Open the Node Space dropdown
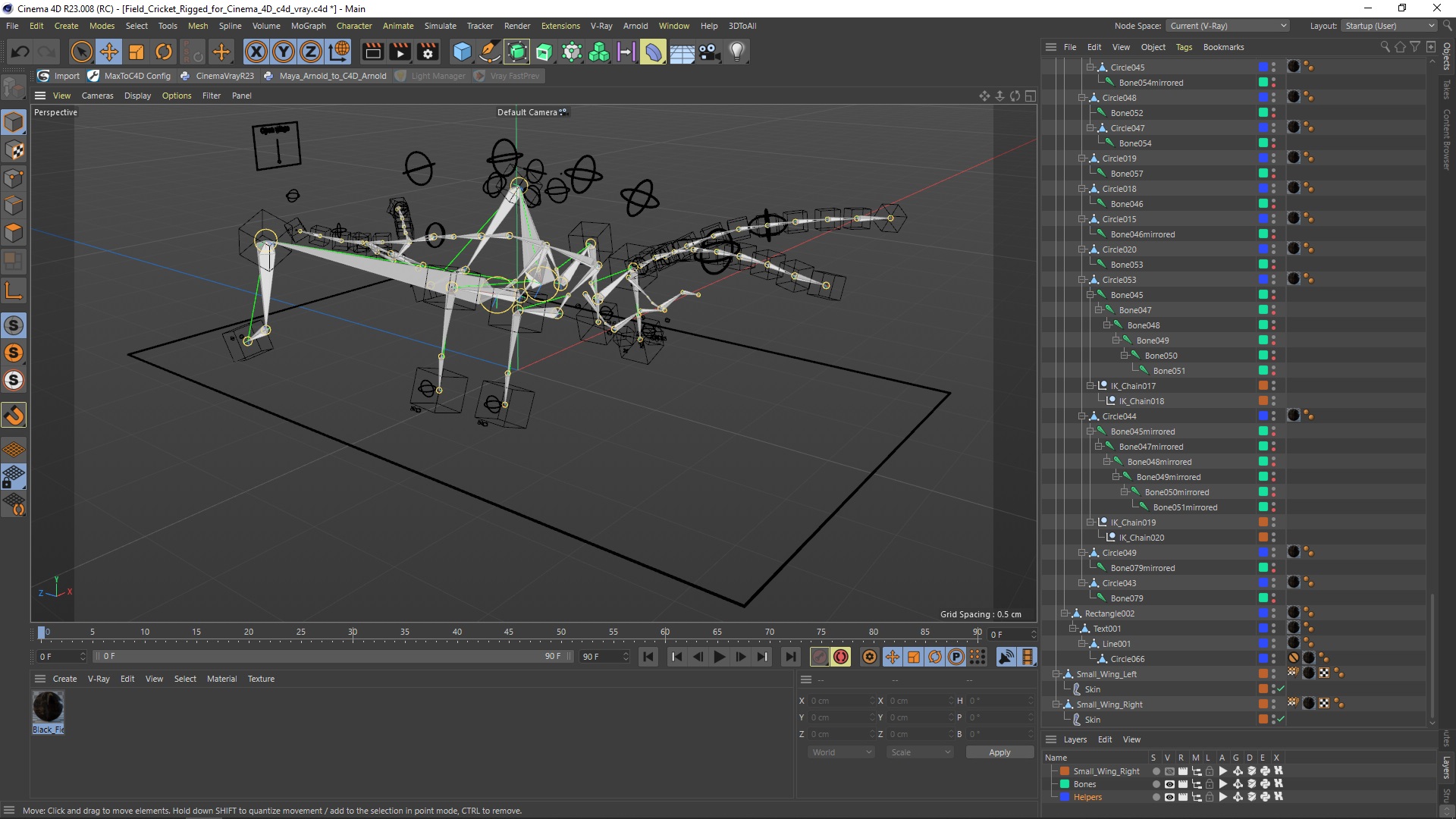The width and height of the screenshot is (1456, 819). pyautogui.click(x=1228, y=26)
